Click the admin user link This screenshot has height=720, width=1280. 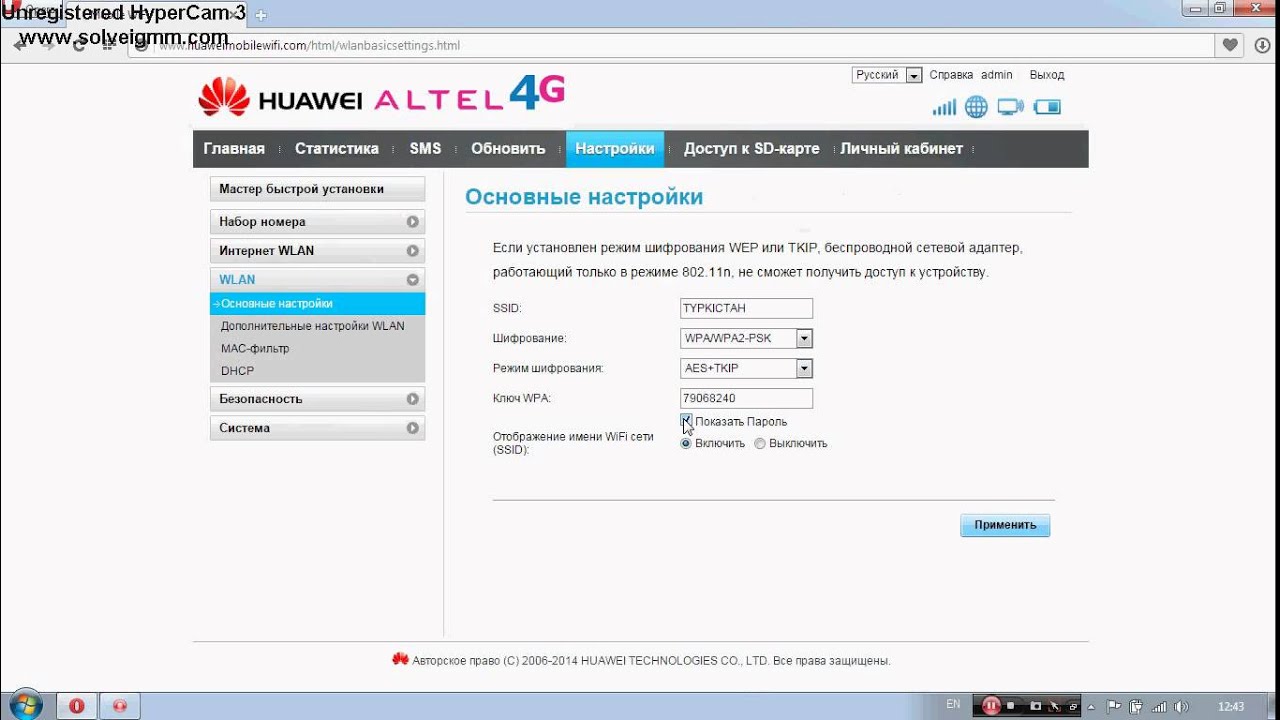[x=997, y=75]
